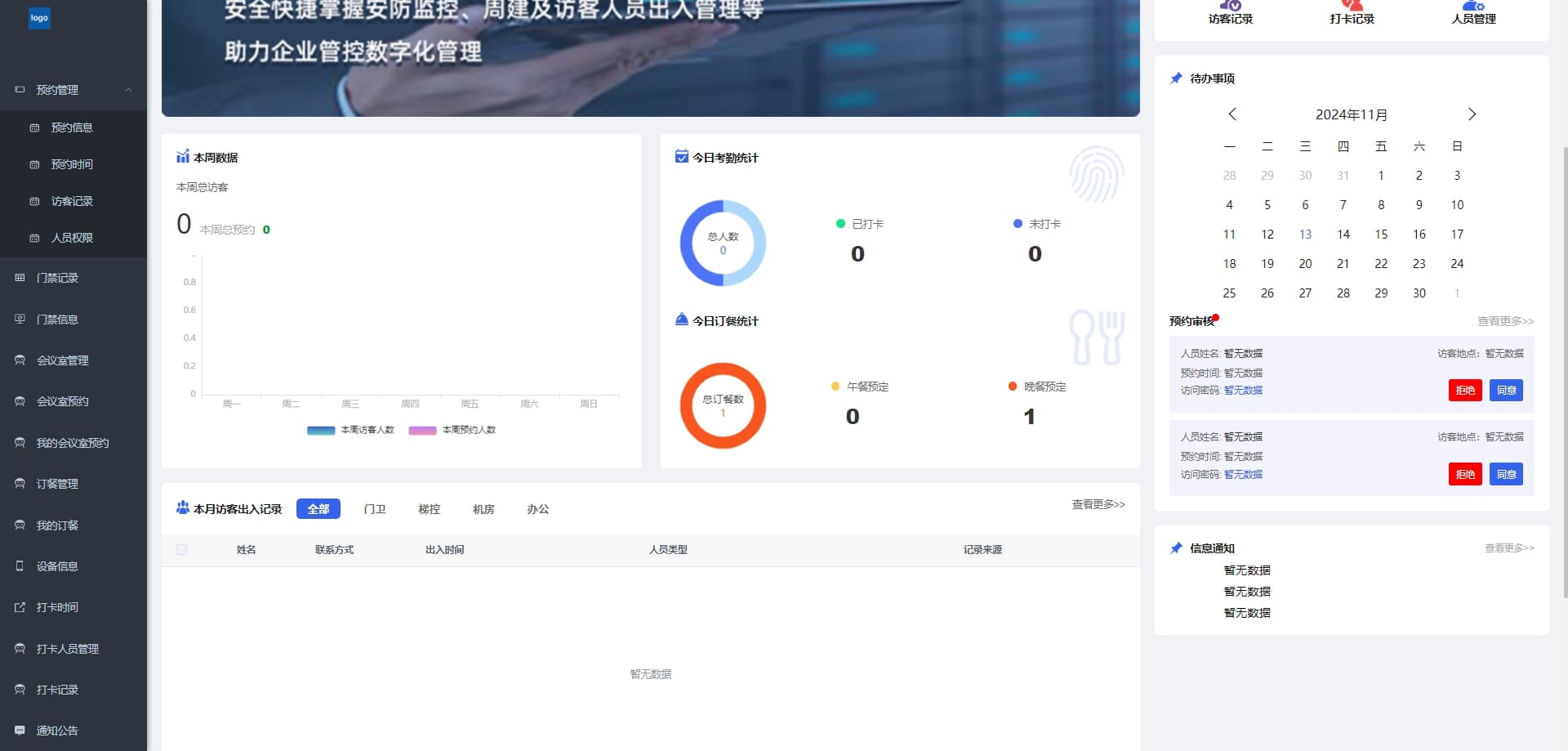Go to next month in calendar
Screen dimensions: 1568x751
(1472, 114)
